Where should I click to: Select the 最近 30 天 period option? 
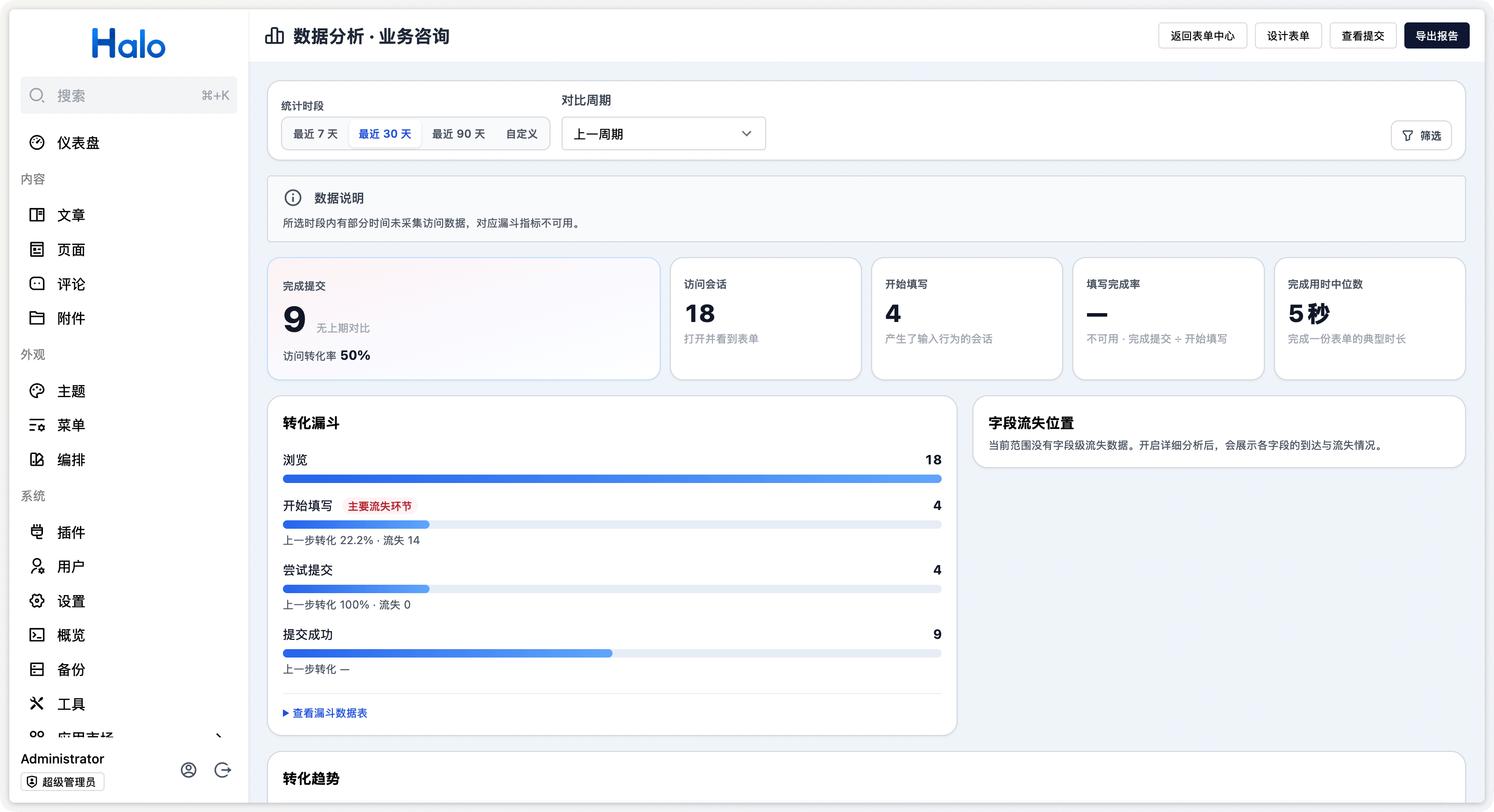pyautogui.click(x=385, y=134)
